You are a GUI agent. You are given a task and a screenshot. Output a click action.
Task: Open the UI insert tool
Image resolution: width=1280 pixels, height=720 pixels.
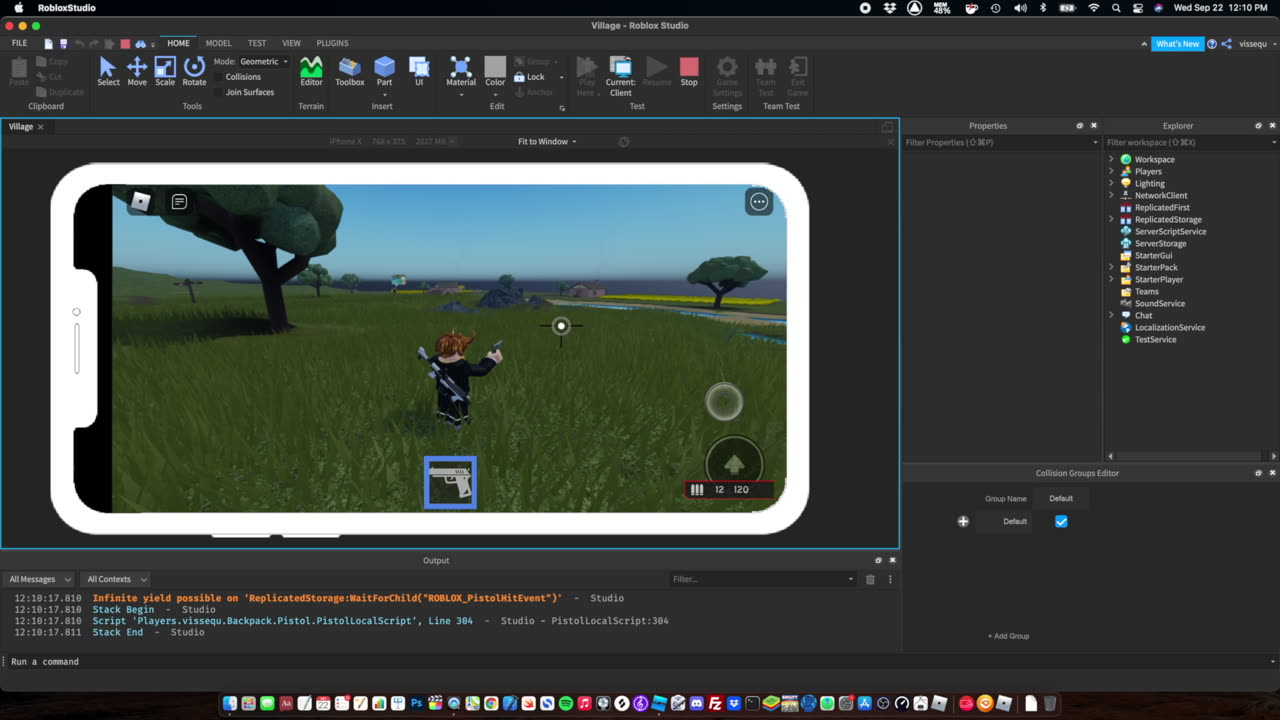(419, 71)
